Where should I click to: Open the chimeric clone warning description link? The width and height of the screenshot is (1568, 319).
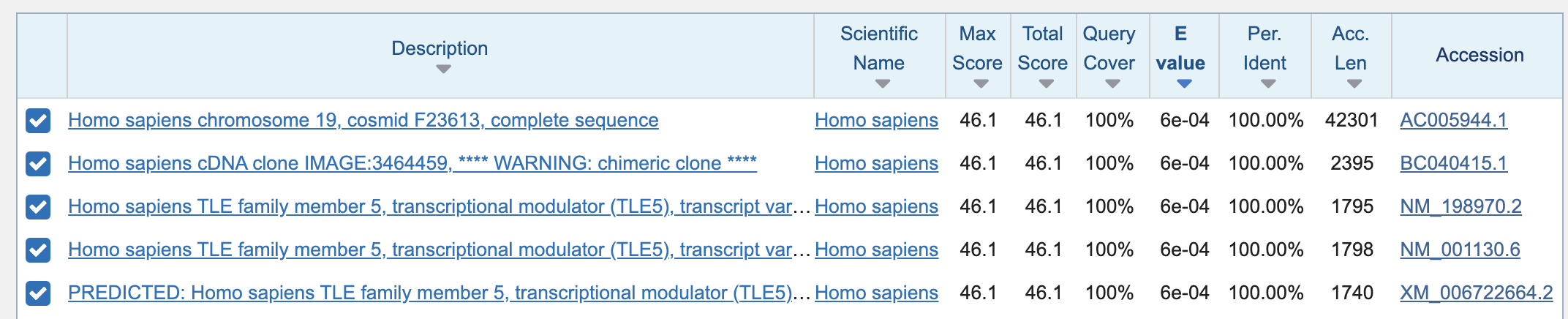tap(412, 163)
